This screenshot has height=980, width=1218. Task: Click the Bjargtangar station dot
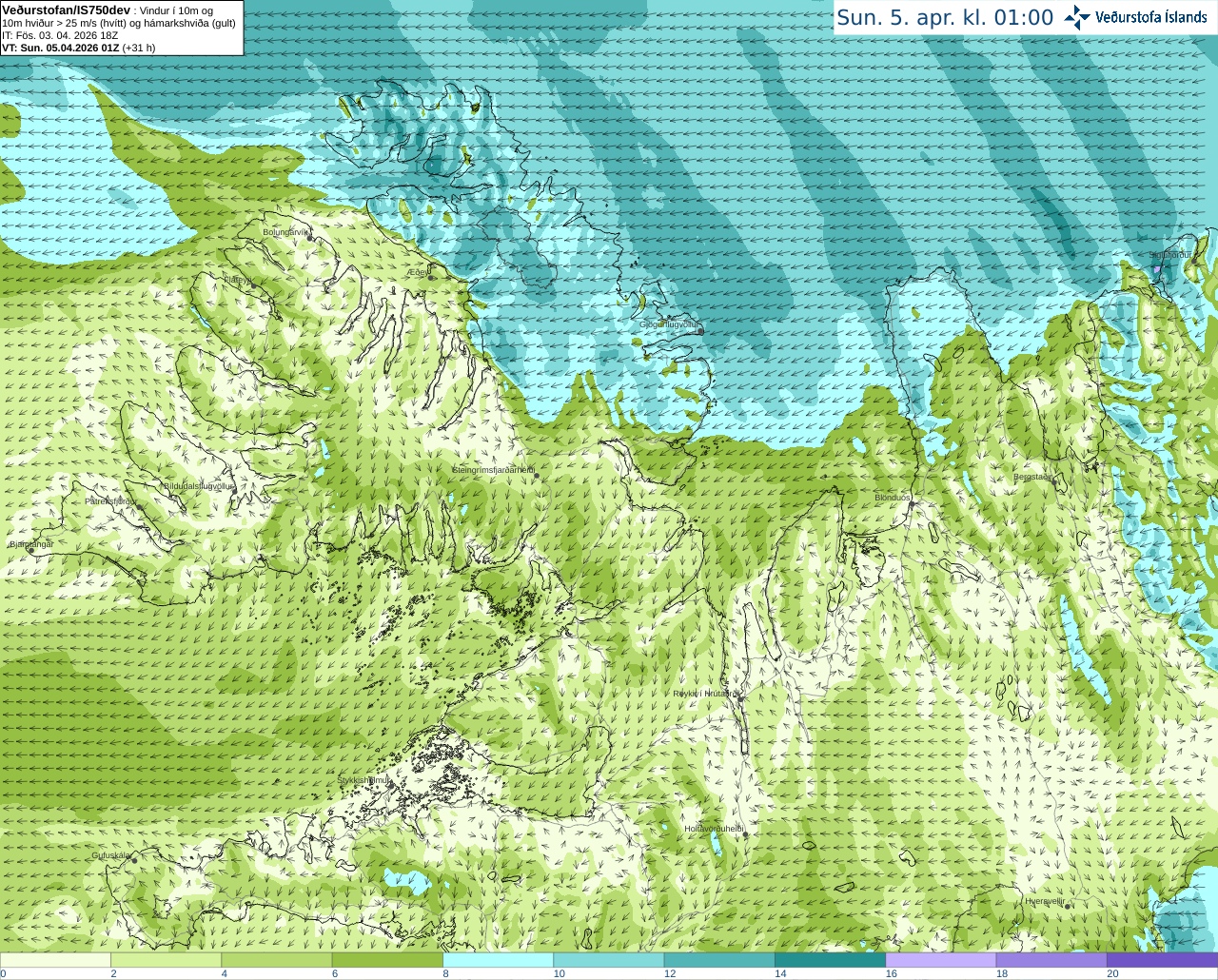(30, 551)
